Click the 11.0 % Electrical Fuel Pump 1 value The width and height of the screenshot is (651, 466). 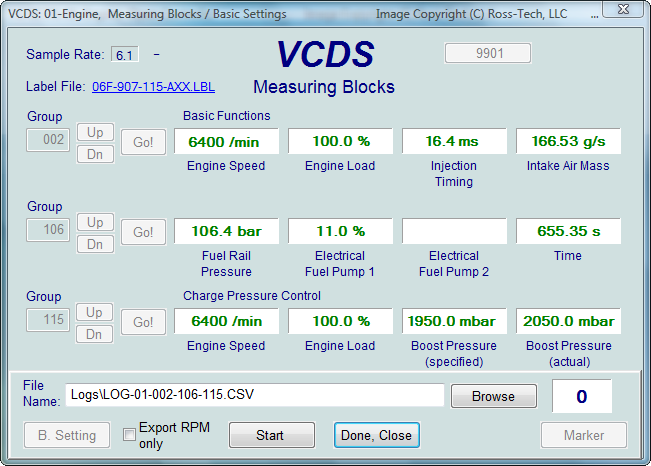[x=340, y=231]
